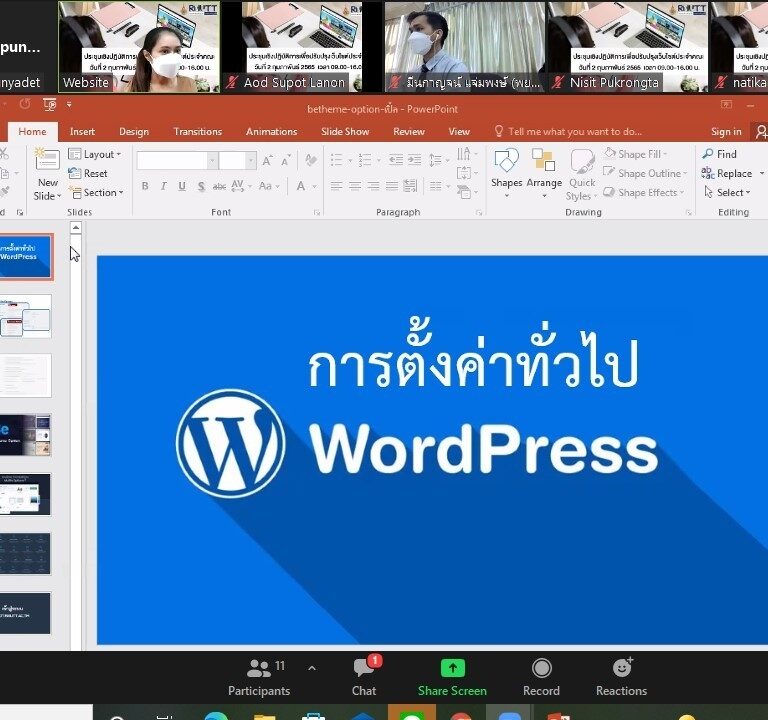The width and height of the screenshot is (768, 720).
Task: Open Align Text options
Action: [467, 173]
